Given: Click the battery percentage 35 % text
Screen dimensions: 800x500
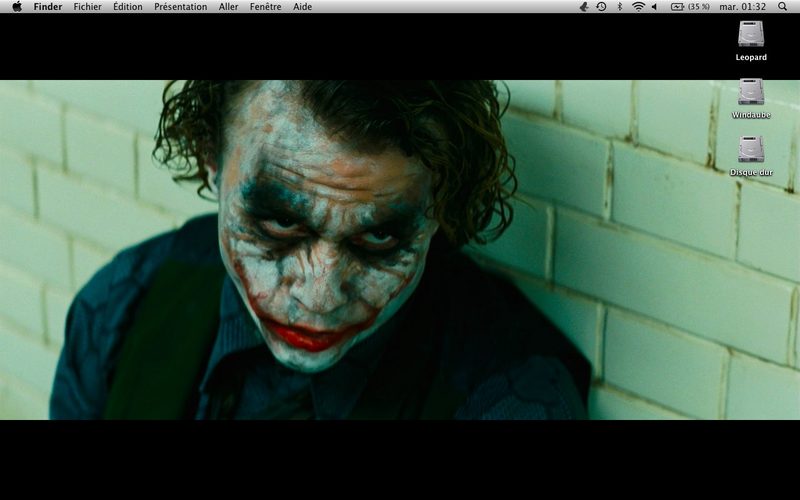Looking at the screenshot, I should tap(698, 7).
